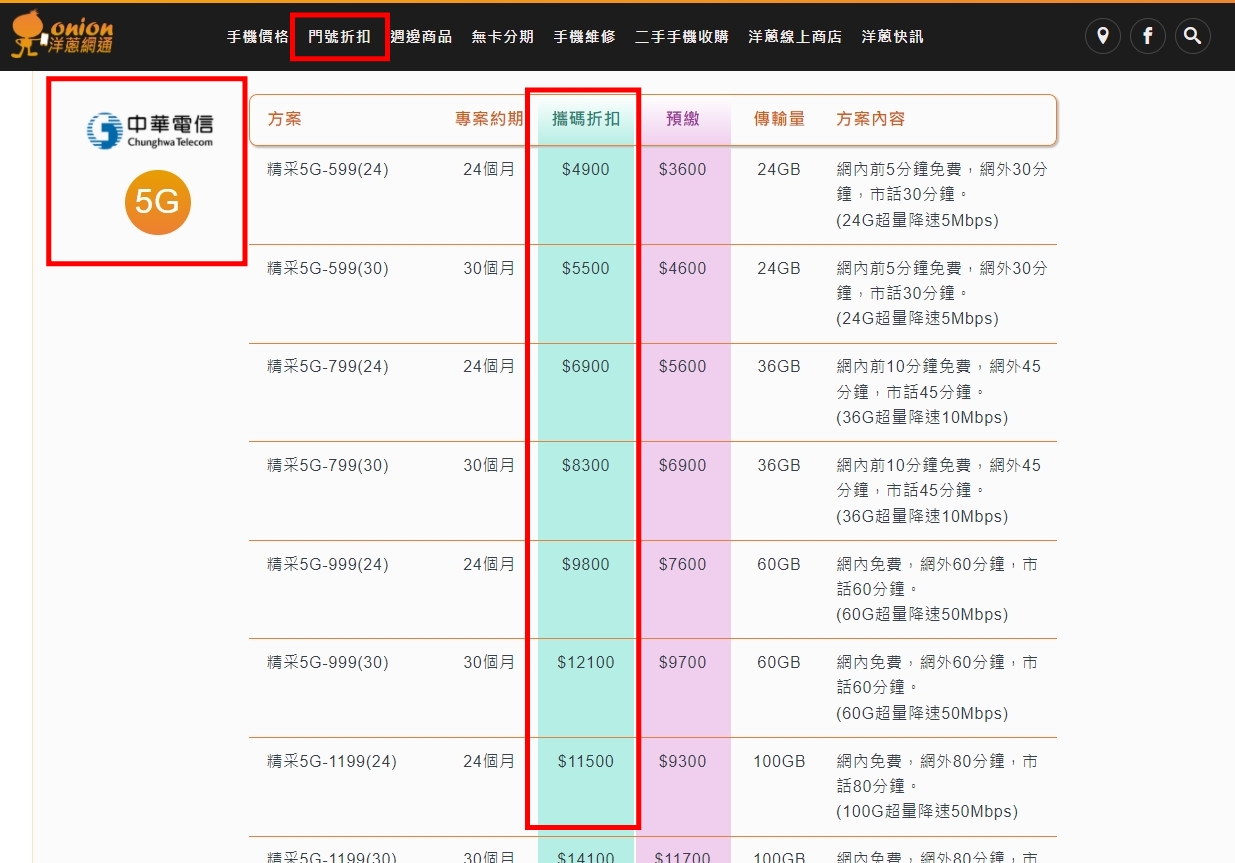Open the 手機維修 menu
1235x863 pixels.
[584, 37]
